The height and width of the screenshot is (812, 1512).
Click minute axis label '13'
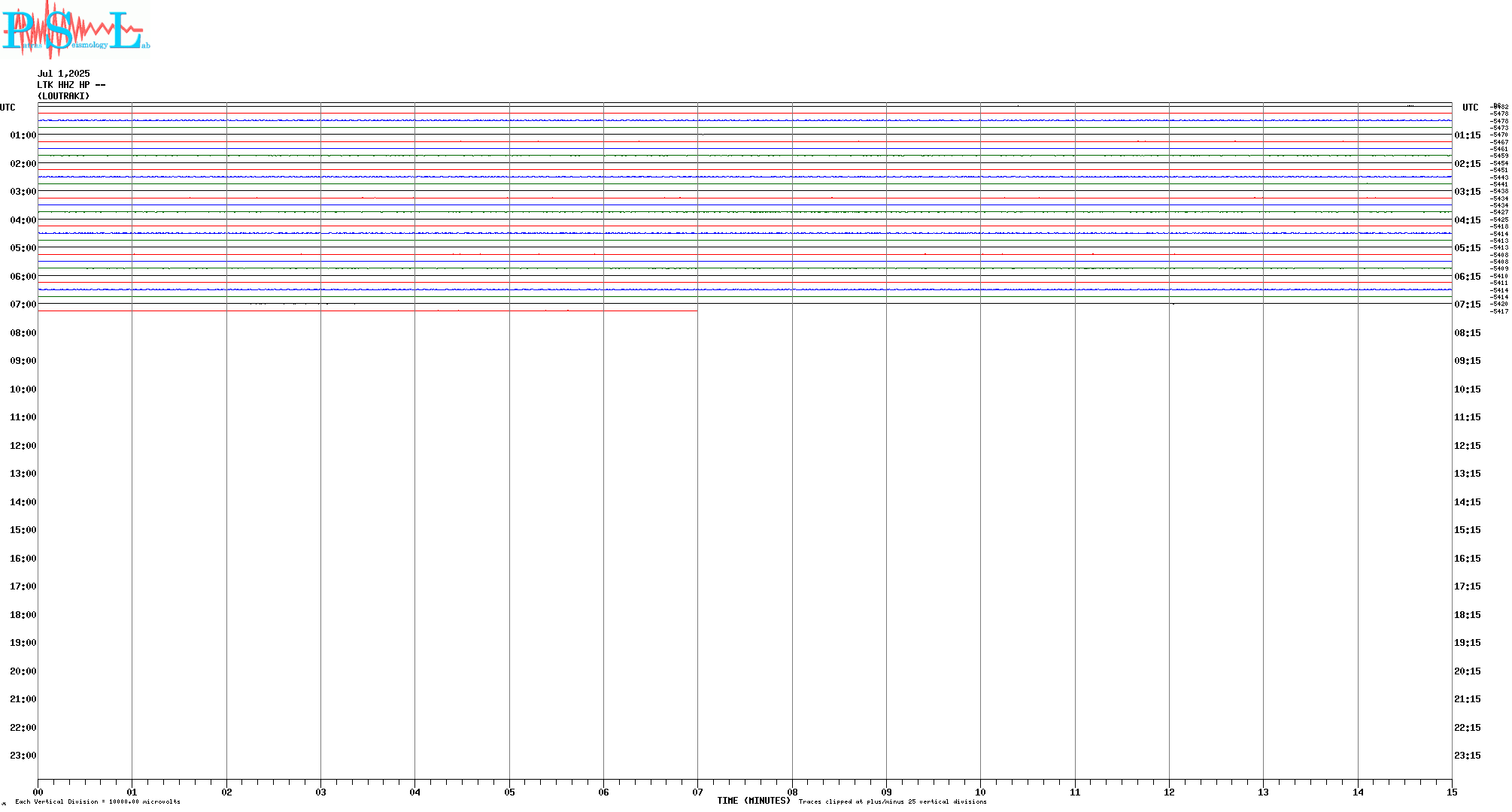pyautogui.click(x=1263, y=792)
